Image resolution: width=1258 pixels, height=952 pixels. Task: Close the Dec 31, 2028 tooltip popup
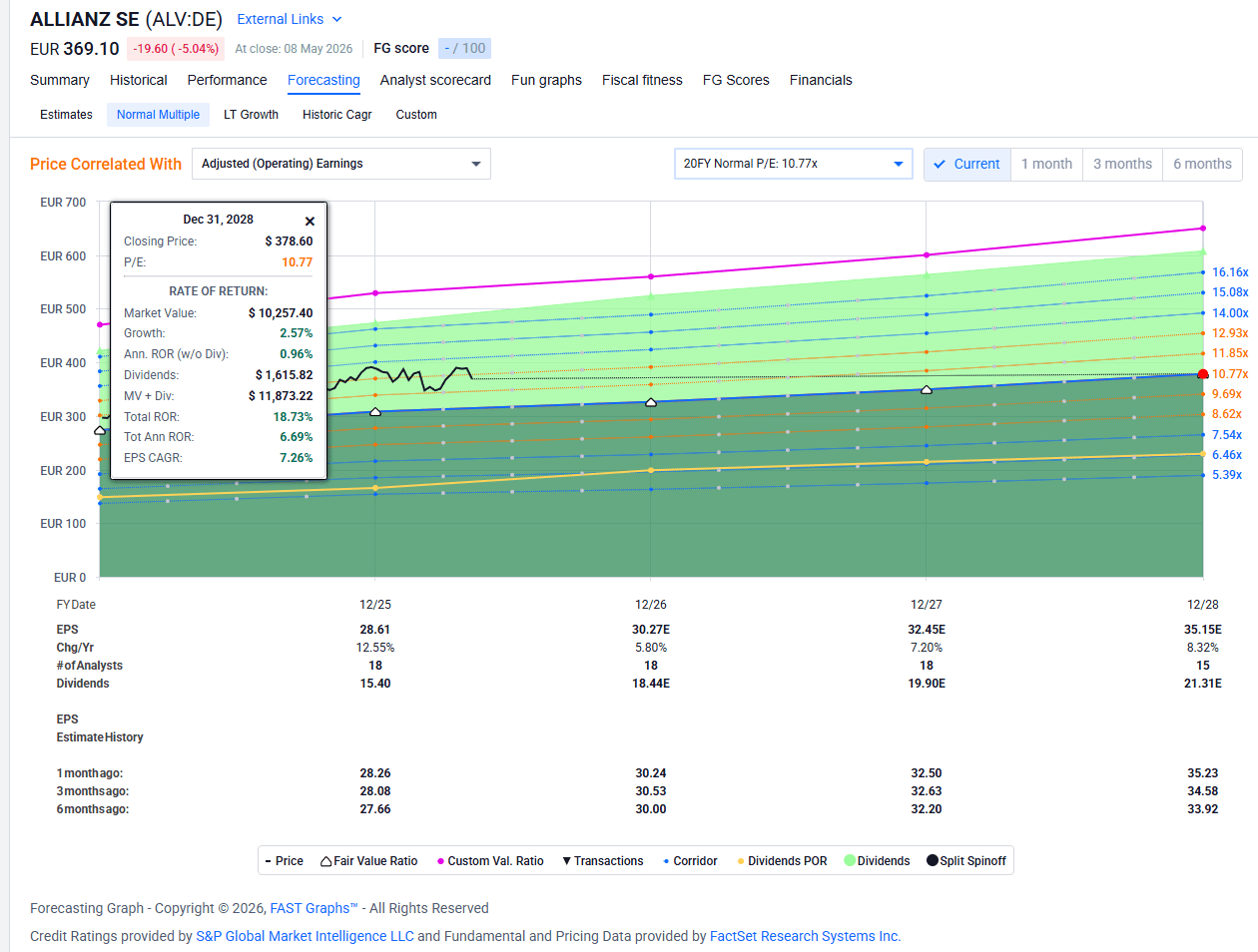click(310, 222)
